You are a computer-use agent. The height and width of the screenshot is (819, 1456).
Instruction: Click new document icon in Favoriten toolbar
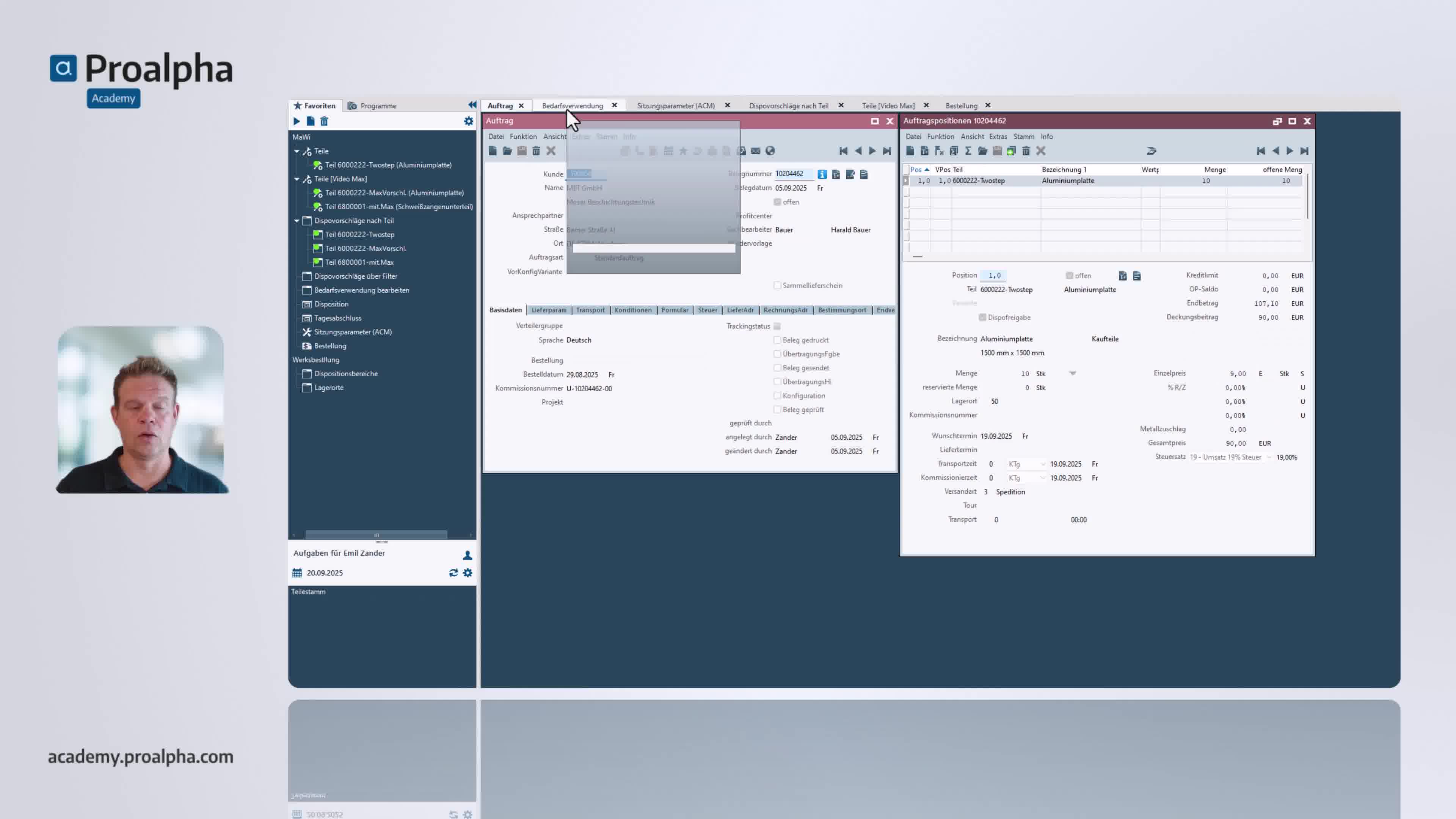point(310,121)
